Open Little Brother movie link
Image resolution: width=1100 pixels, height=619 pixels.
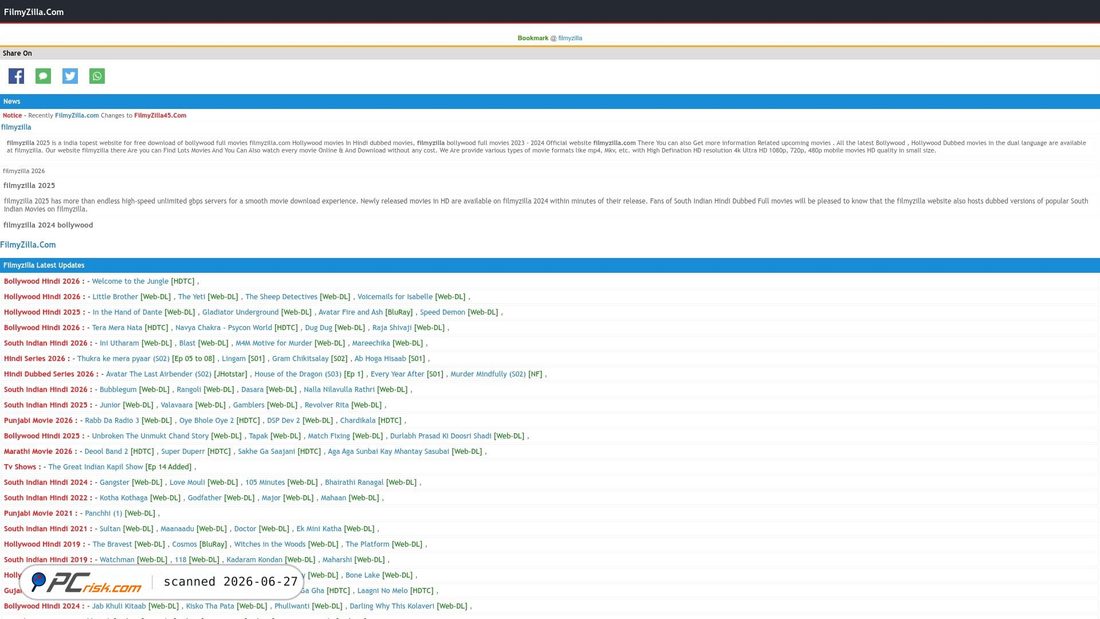[115, 297]
